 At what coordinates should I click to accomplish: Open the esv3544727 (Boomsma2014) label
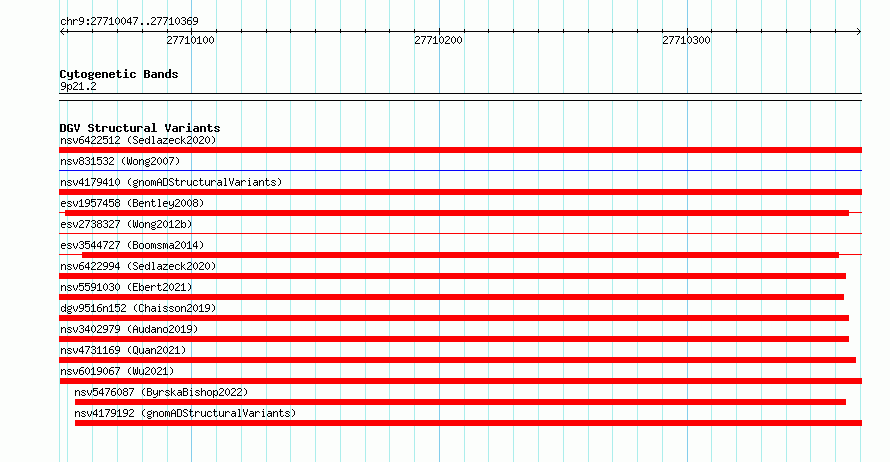click(132, 245)
